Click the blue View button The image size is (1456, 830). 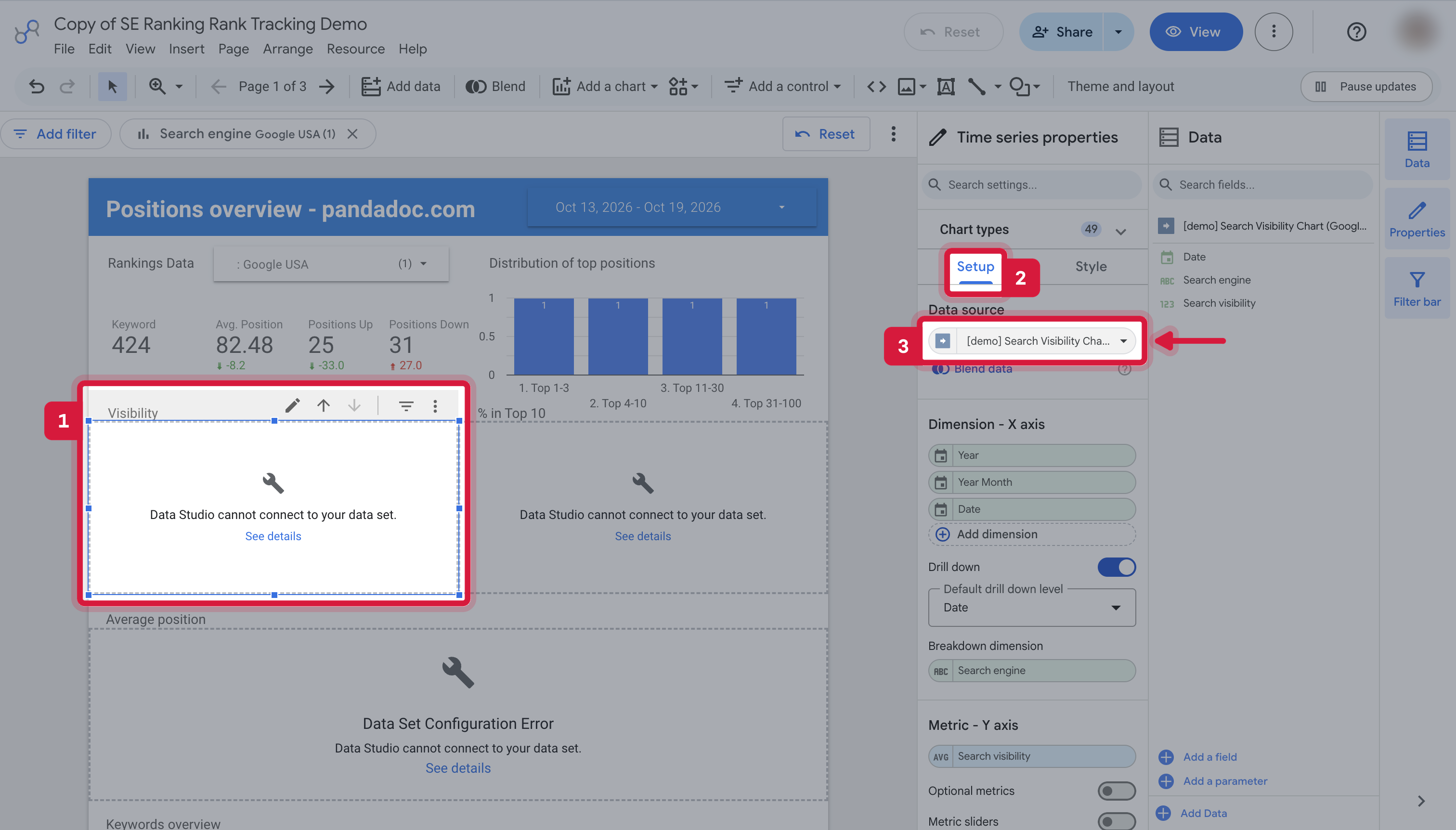[x=1196, y=32]
